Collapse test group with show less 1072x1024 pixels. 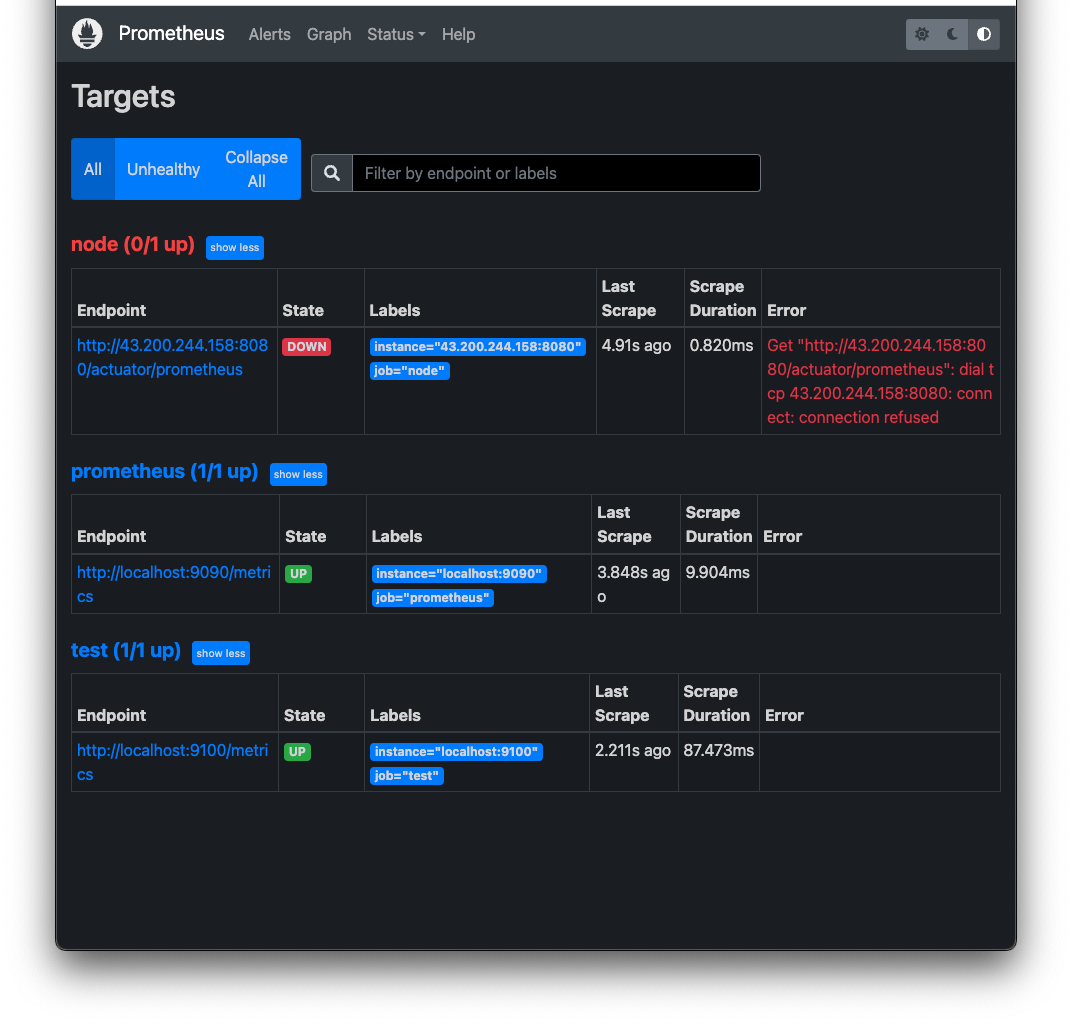[x=221, y=653]
